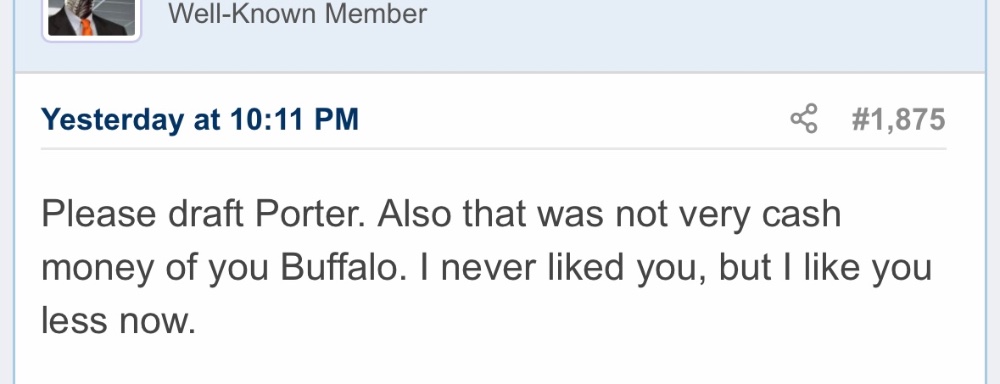
Task: Click the word "money" in the message
Action: (98, 269)
